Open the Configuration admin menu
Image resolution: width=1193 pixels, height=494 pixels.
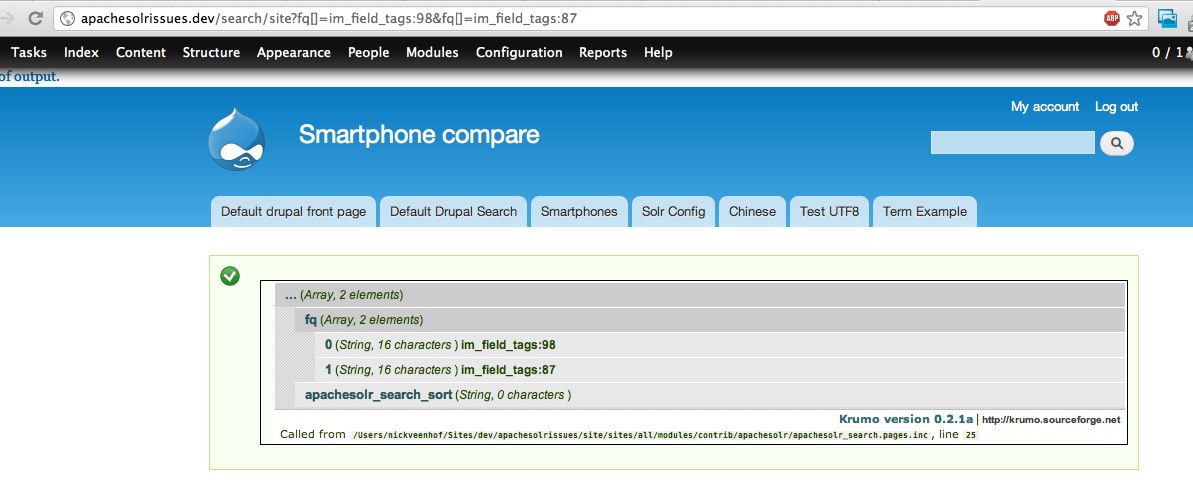tap(519, 53)
